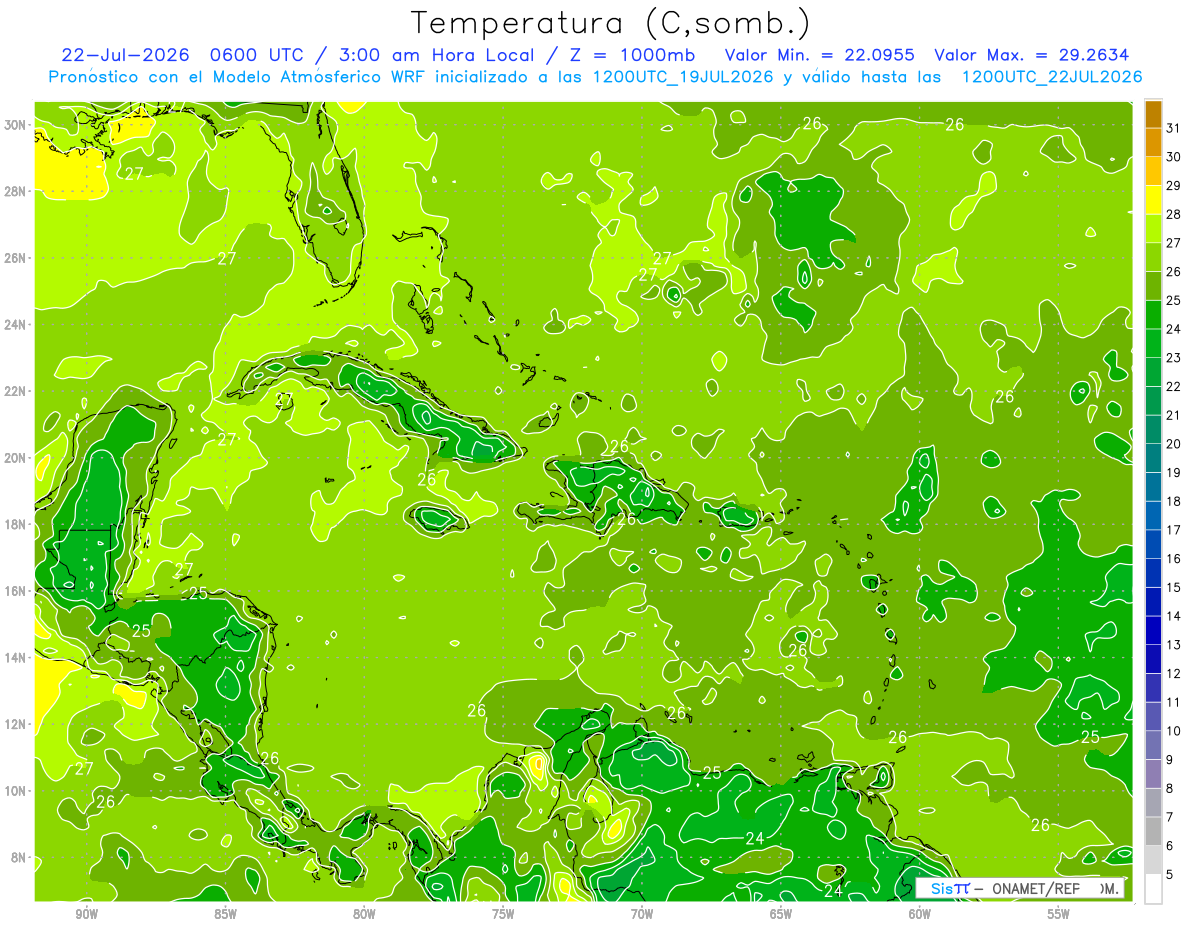Click the "65W" longitude axis label
This screenshot has height=927, width=1200.
pyautogui.click(x=781, y=915)
